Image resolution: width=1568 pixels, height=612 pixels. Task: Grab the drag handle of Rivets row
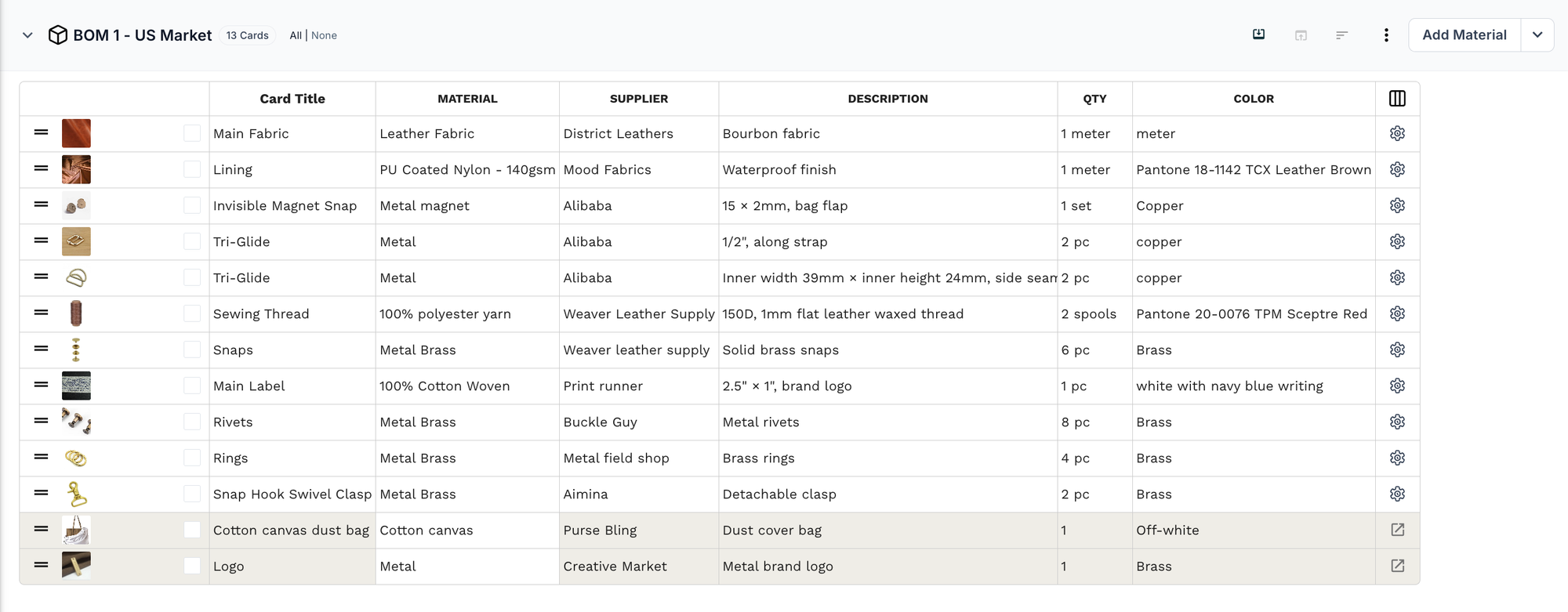[42, 421]
